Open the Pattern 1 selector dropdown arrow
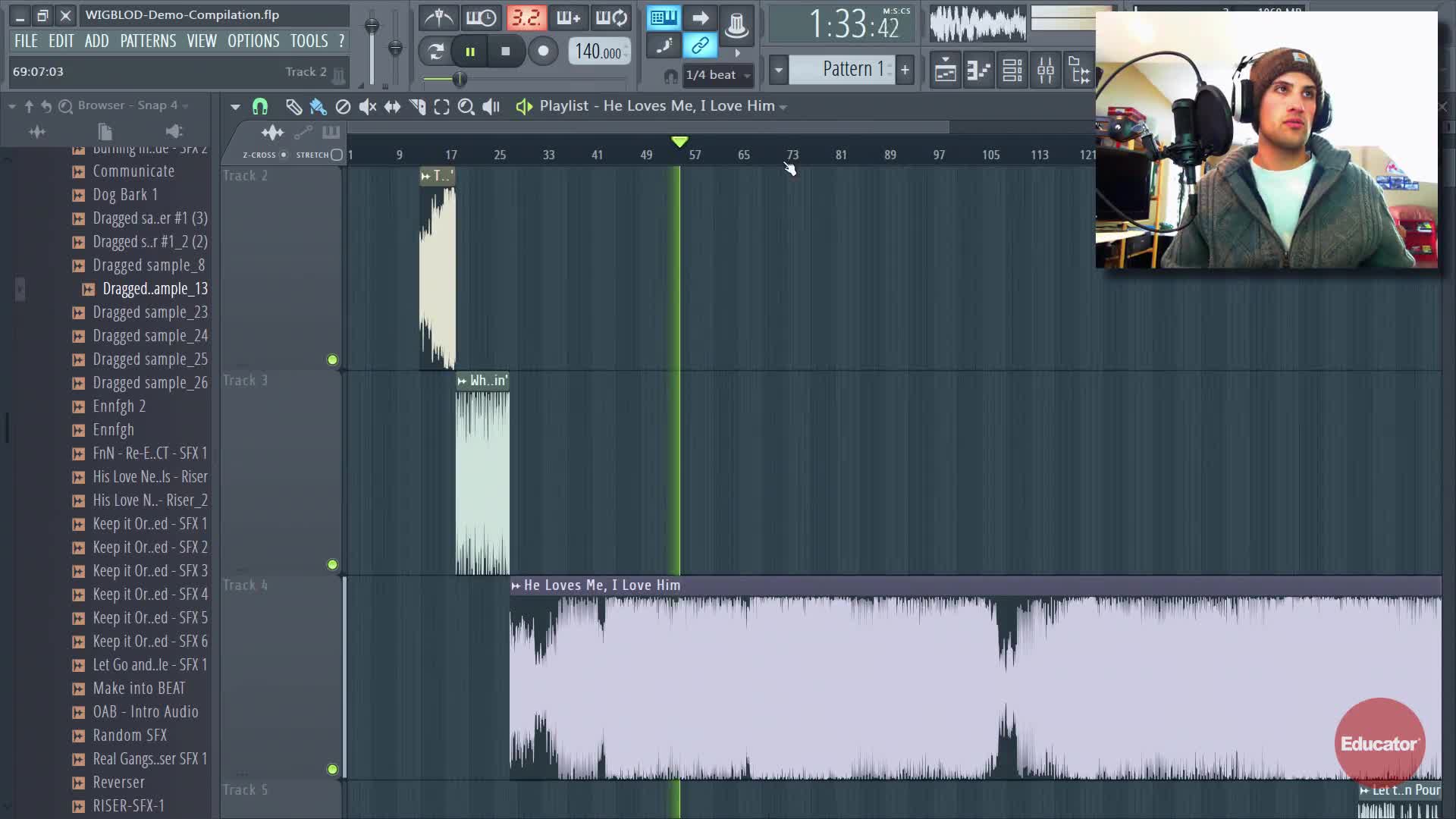This screenshot has height=819, width=1456. tap(778, 70)
